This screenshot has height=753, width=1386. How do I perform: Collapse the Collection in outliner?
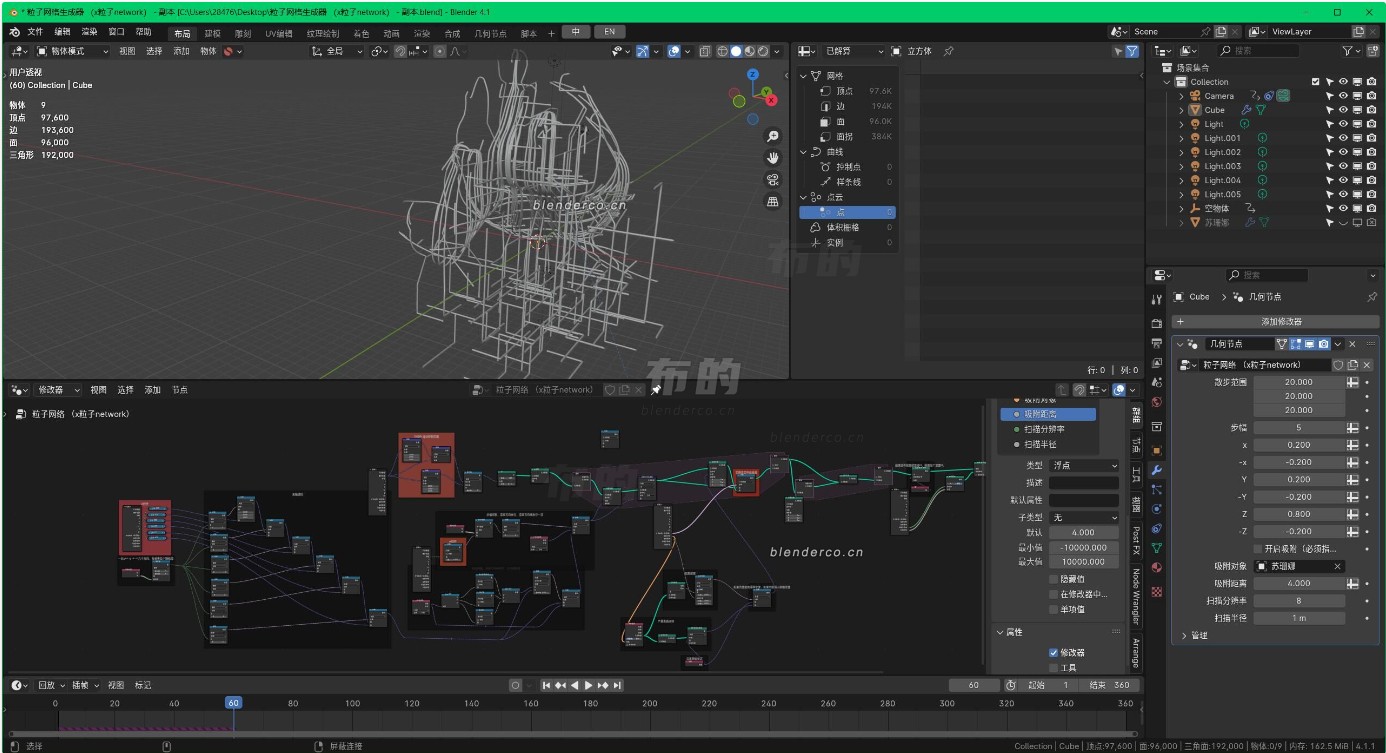point(1166,82)
